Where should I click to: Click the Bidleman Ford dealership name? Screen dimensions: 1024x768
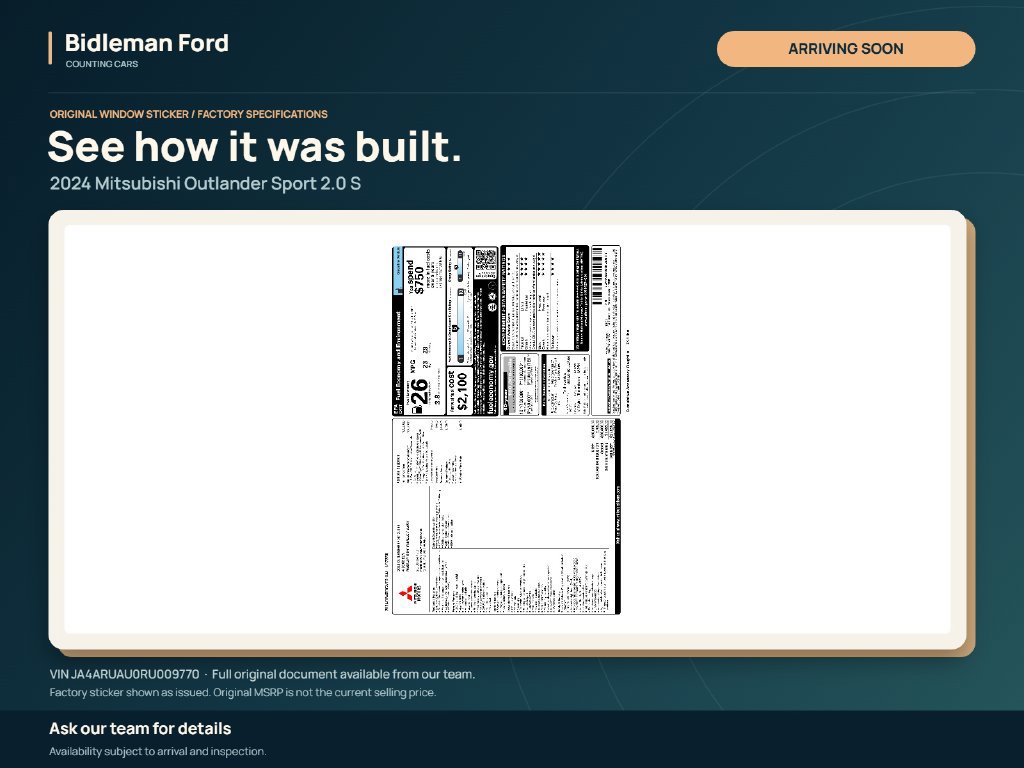point(147,43)
